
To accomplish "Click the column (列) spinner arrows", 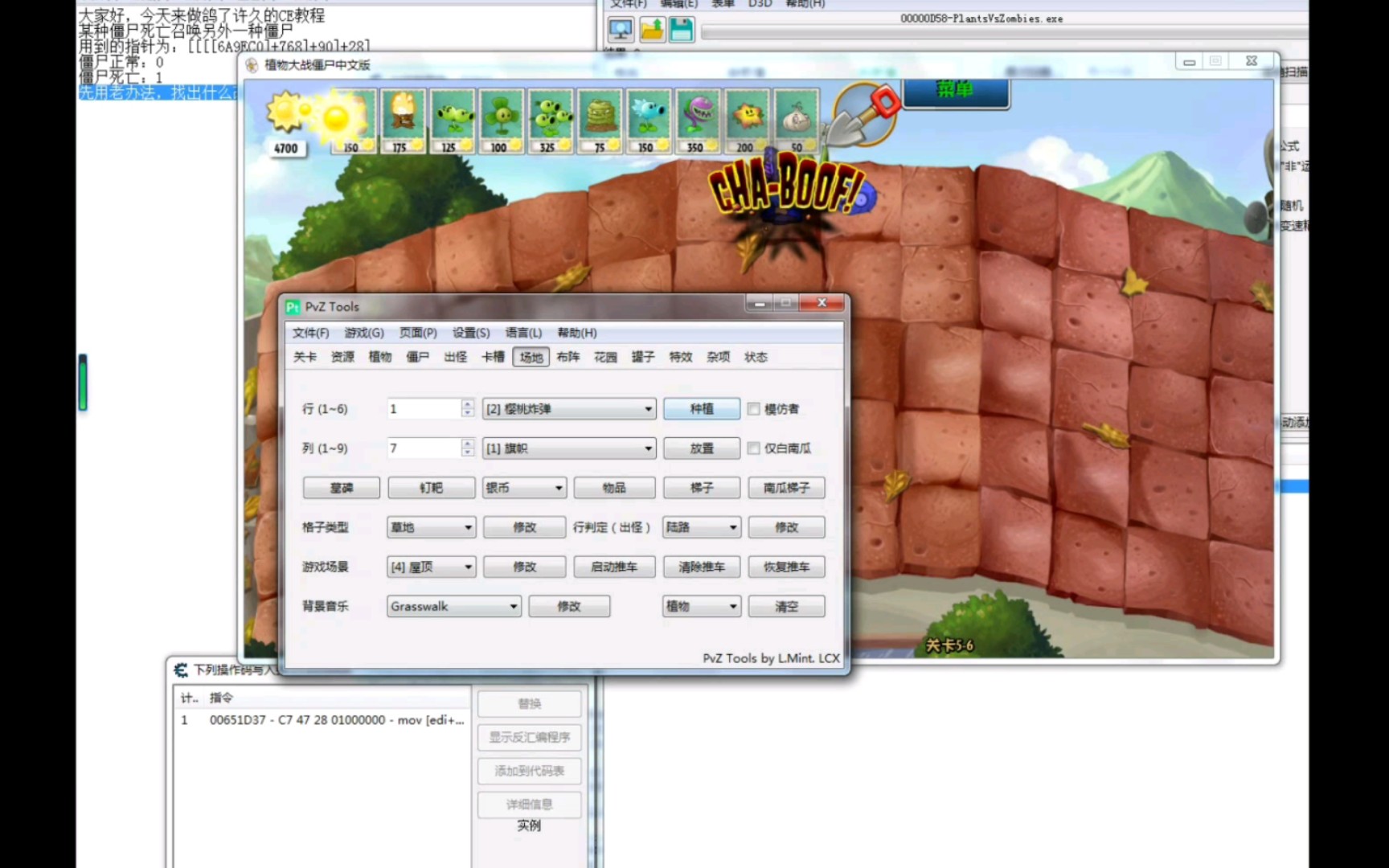I will (468, 448).
